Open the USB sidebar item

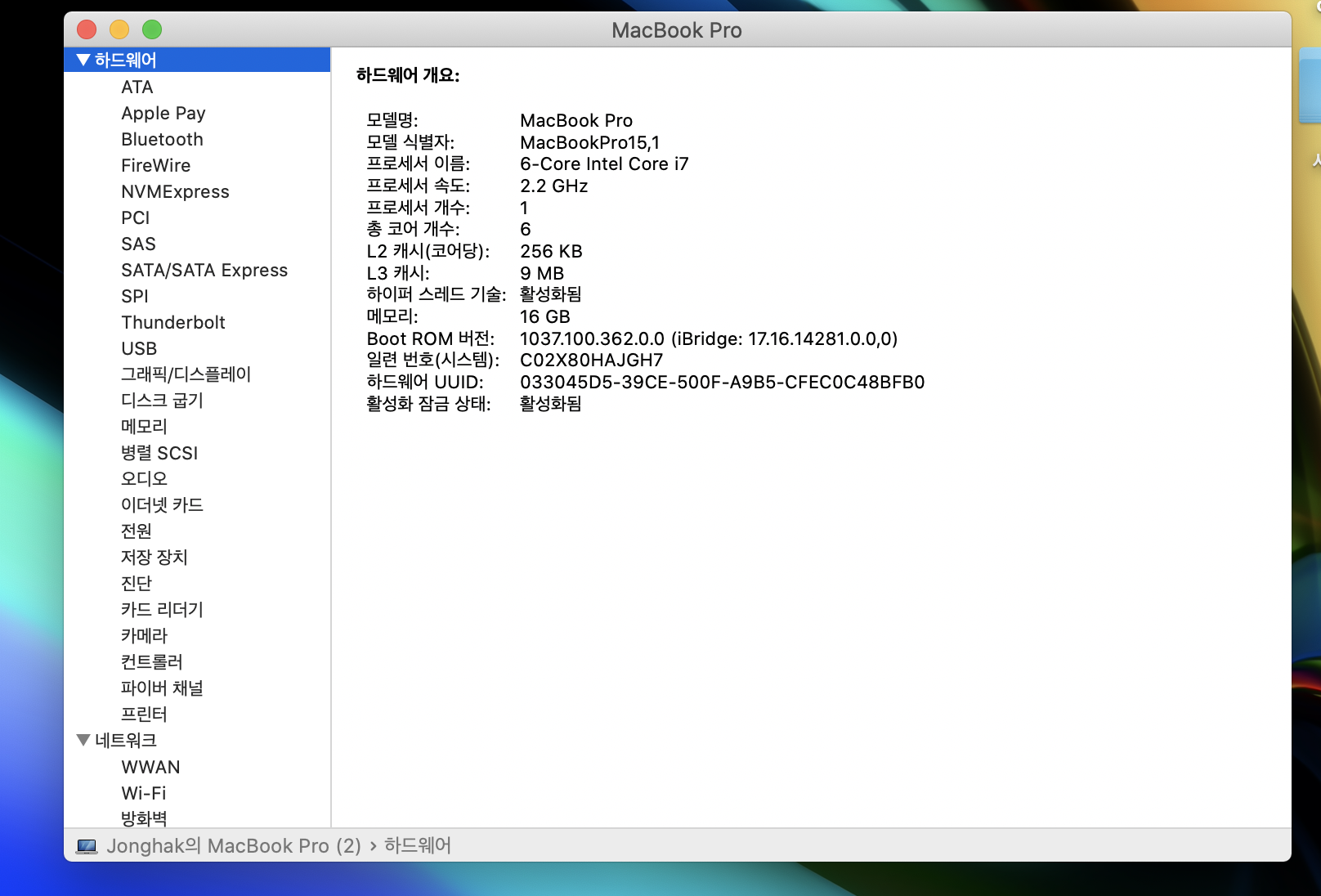[x=139, y=348]
